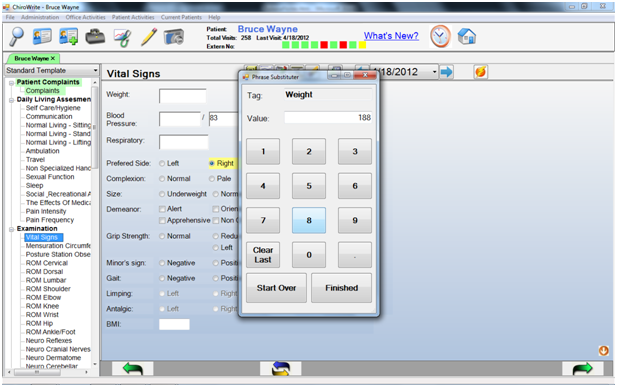This screenshot has height=387, width=617.
Task: Click the Finished button in Phrase Substituter
Action: click(342, 288)
